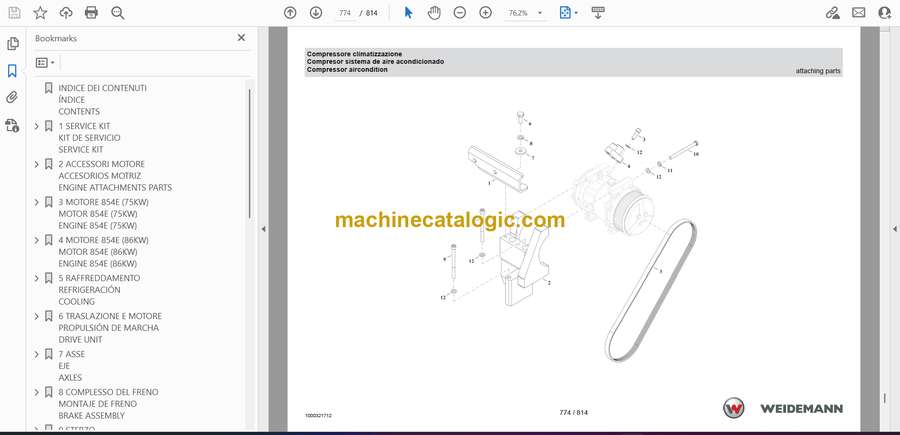Click the upload to cloud icon
This screenshot has width=900, height=435.
click(x=66, y=13)
